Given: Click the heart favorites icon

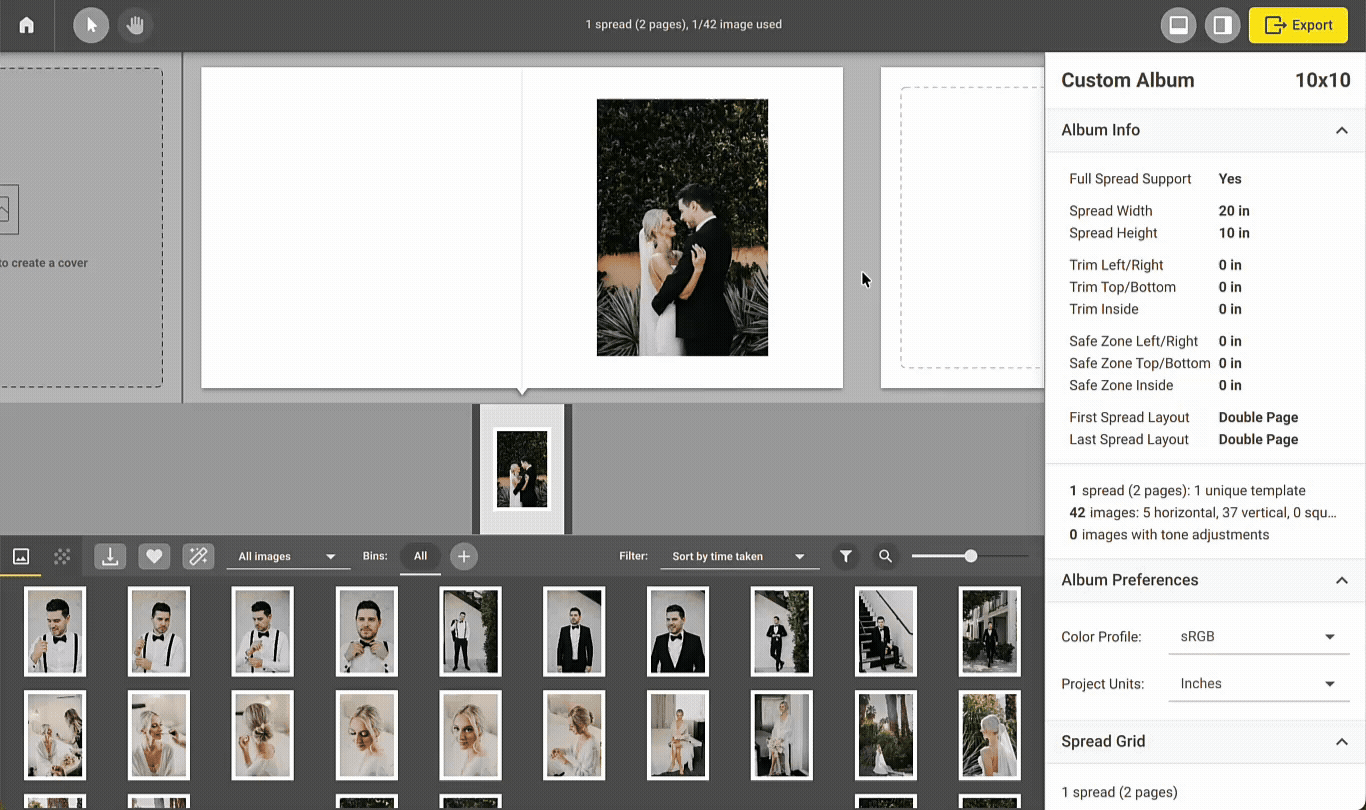Looking at the screenshot, I should (154, 557).
